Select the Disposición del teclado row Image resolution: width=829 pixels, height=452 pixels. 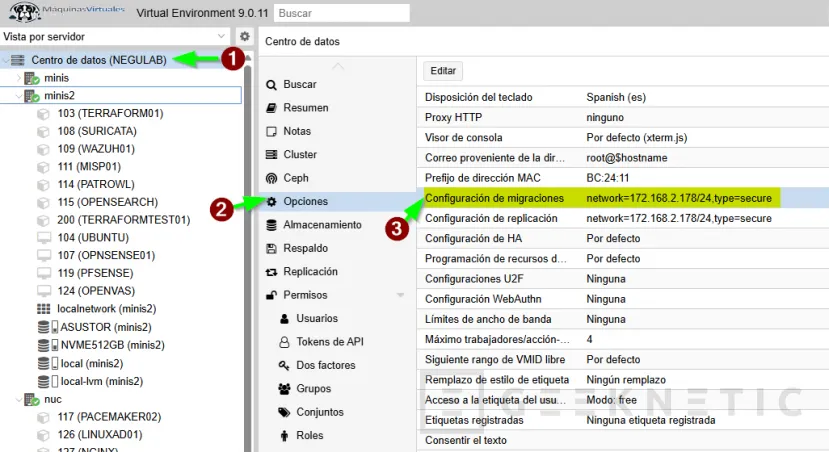point(623,97)
